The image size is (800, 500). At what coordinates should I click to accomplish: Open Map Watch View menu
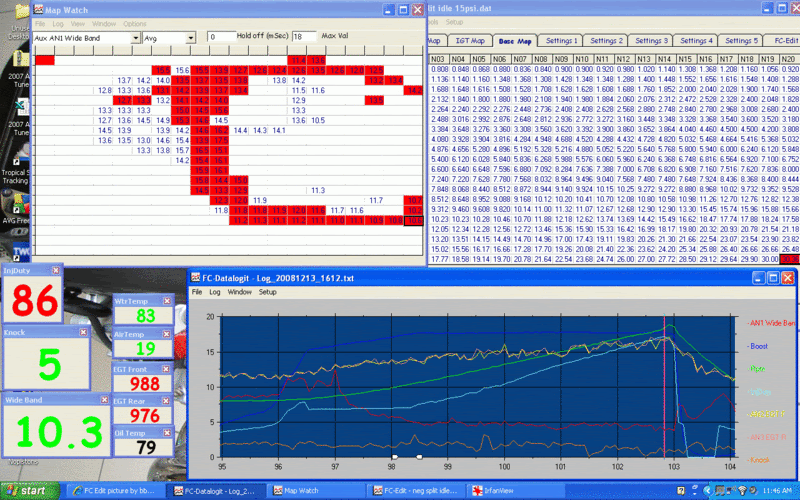pyautogui.click(x=78, y=24)
